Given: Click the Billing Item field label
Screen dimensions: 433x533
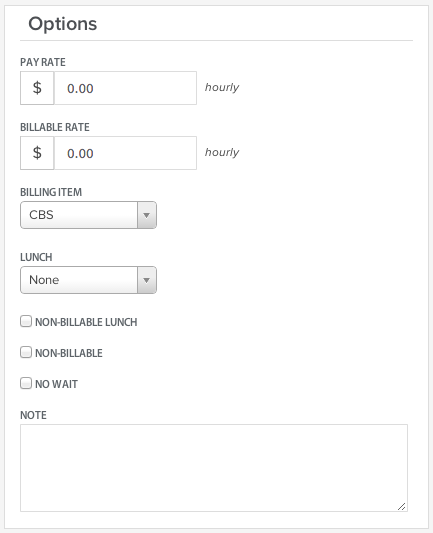Looking at the screenshot, I should [51, 192].
